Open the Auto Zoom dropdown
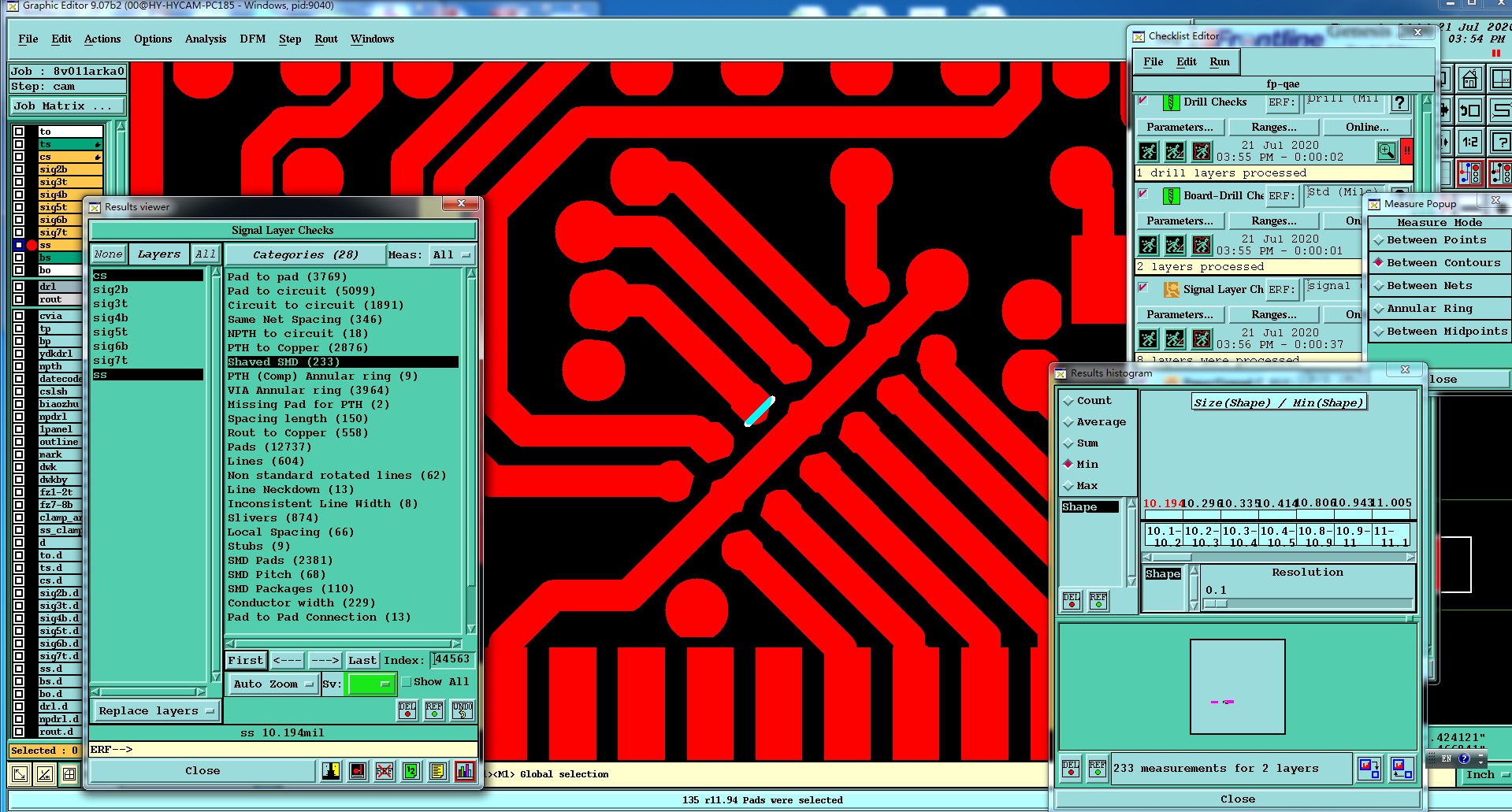The image size is (1512, 812). click(273, 684)
